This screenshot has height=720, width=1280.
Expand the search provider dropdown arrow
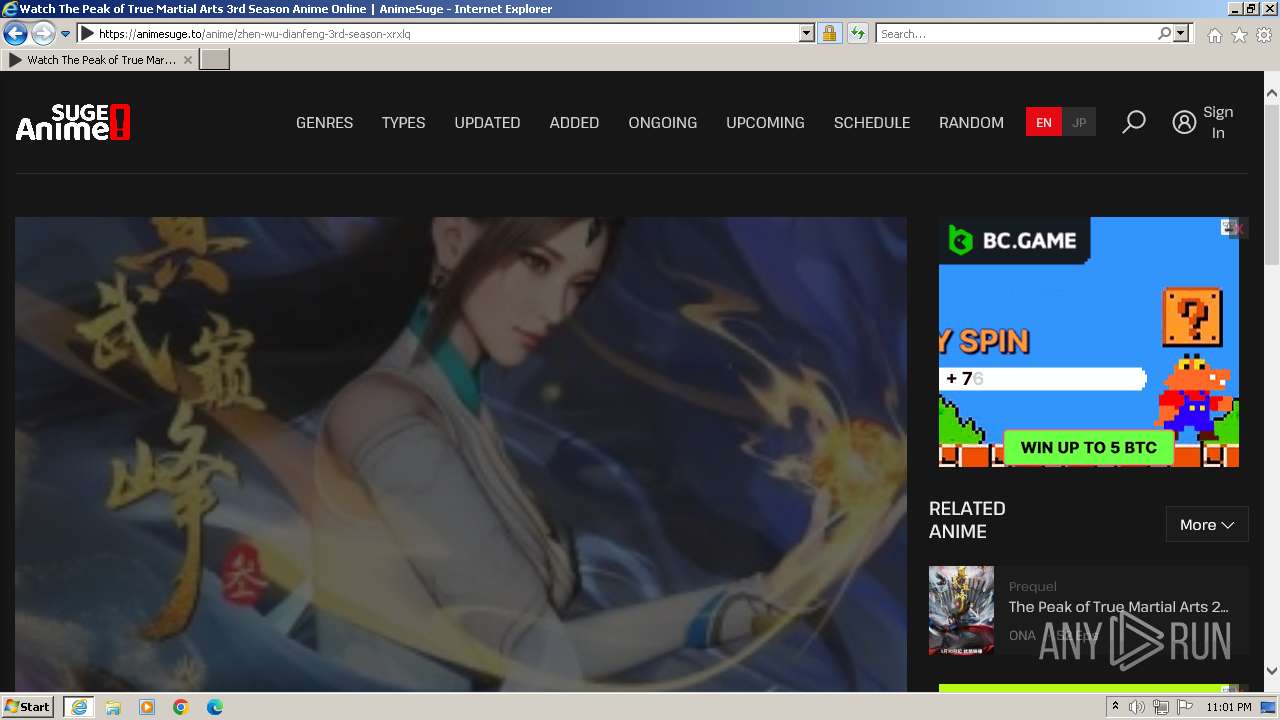1181,34
